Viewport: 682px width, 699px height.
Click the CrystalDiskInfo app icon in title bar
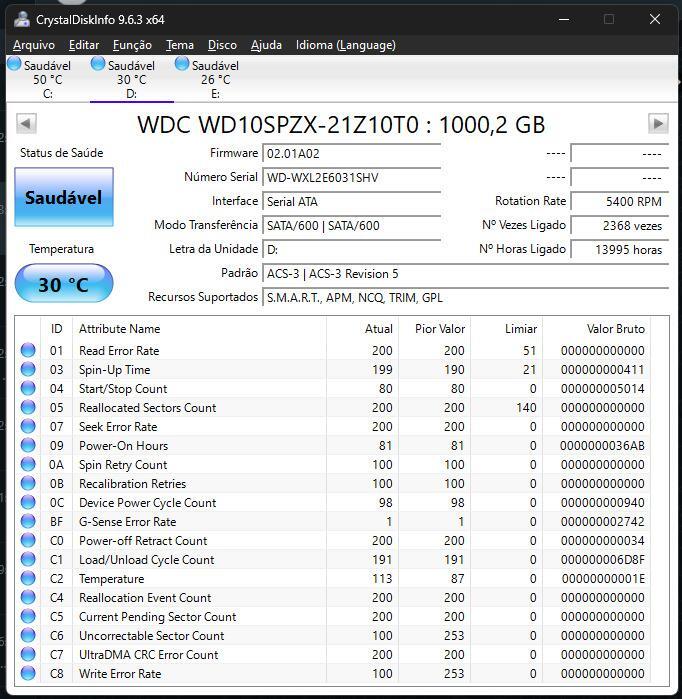[x=21, y=19]
